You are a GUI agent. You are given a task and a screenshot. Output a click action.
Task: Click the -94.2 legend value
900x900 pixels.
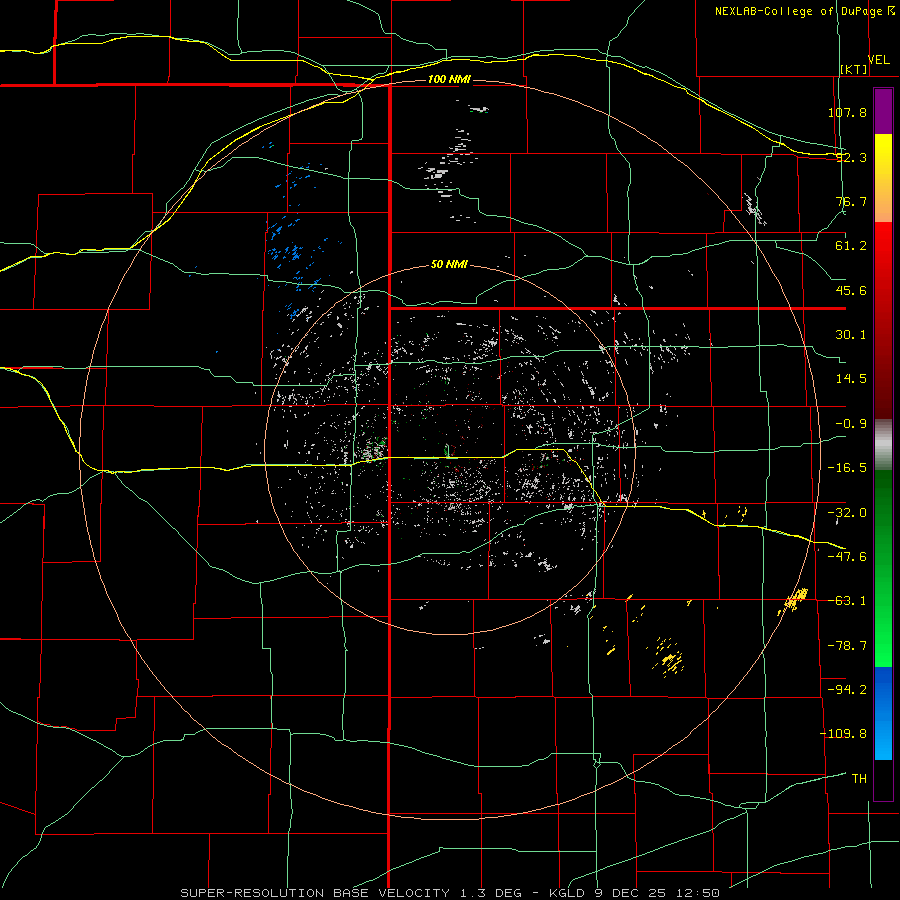pos(847,689)
